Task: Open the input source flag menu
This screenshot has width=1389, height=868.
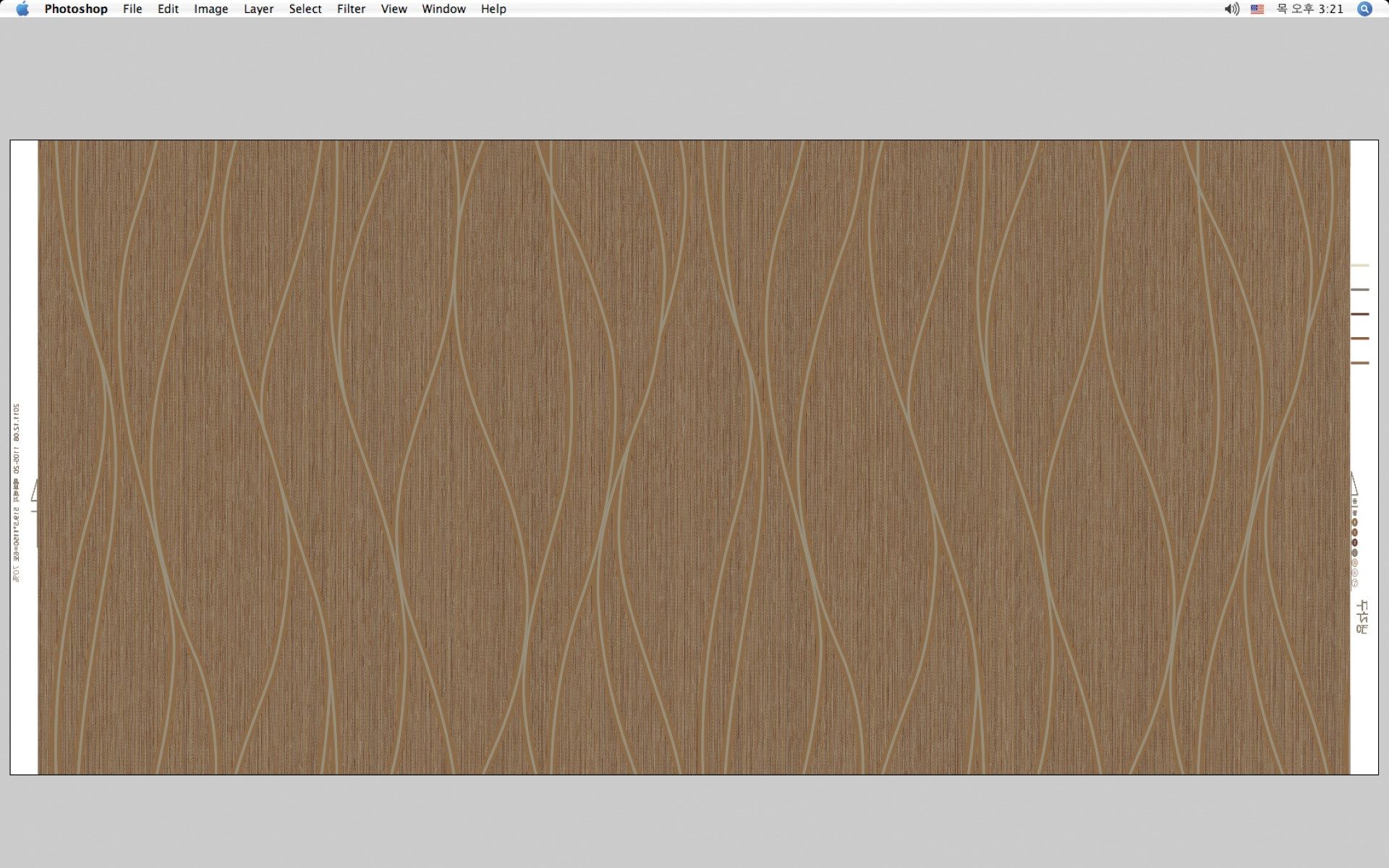Action: pos(1257,9)
